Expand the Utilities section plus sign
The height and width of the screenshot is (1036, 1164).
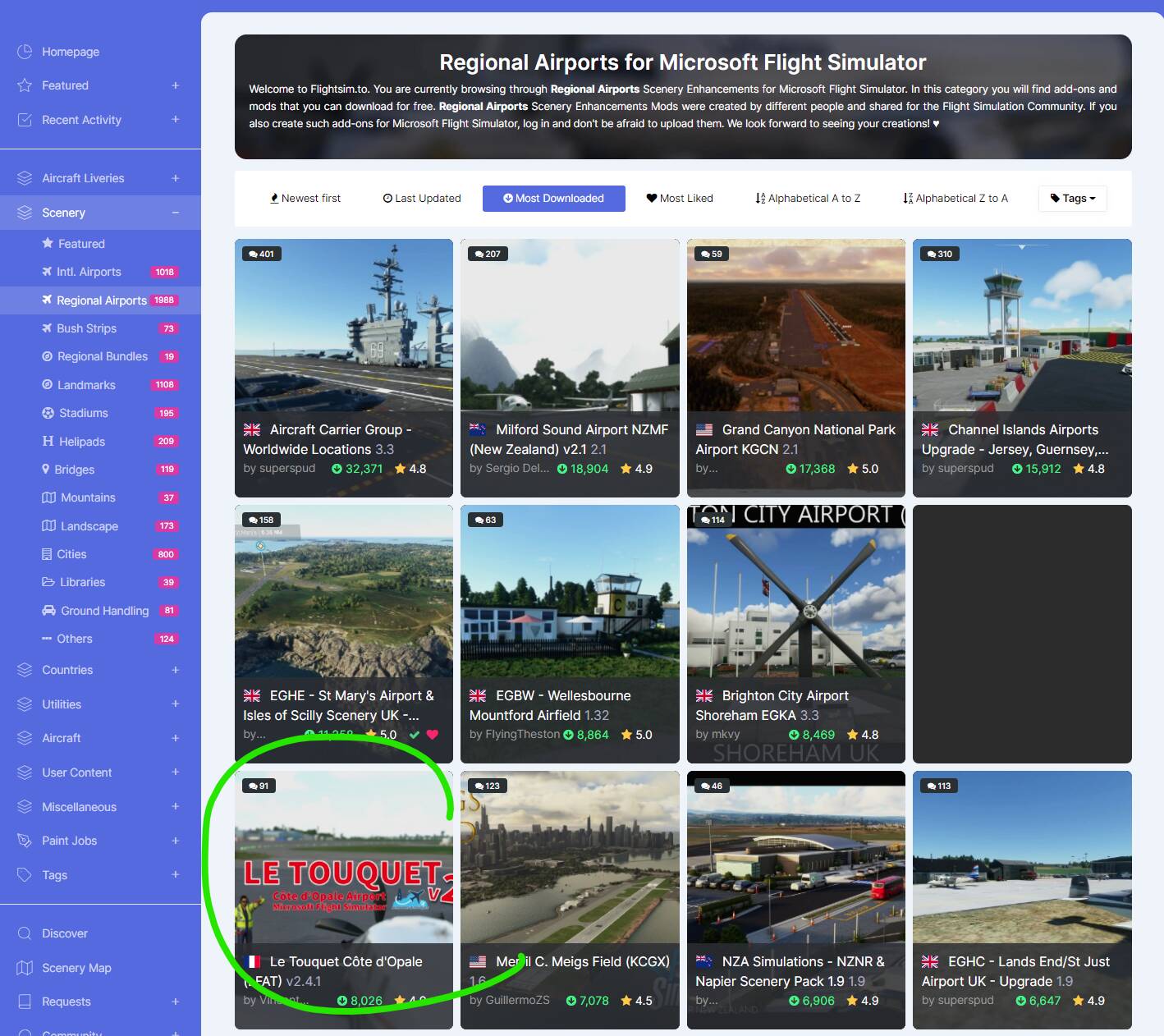pos(175,704)
